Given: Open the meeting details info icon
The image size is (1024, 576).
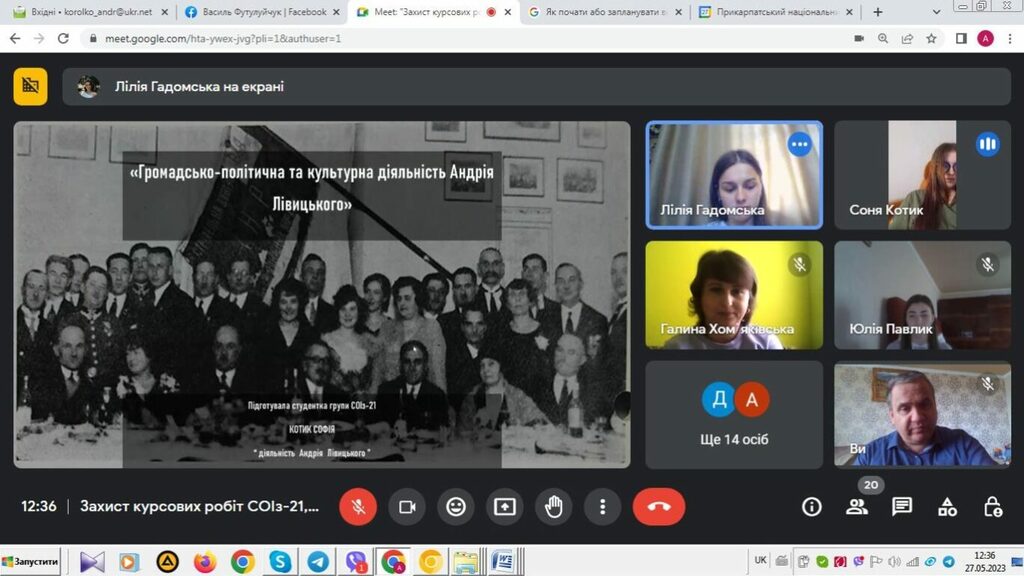Looking at the screenshot, I should [812, 507].
